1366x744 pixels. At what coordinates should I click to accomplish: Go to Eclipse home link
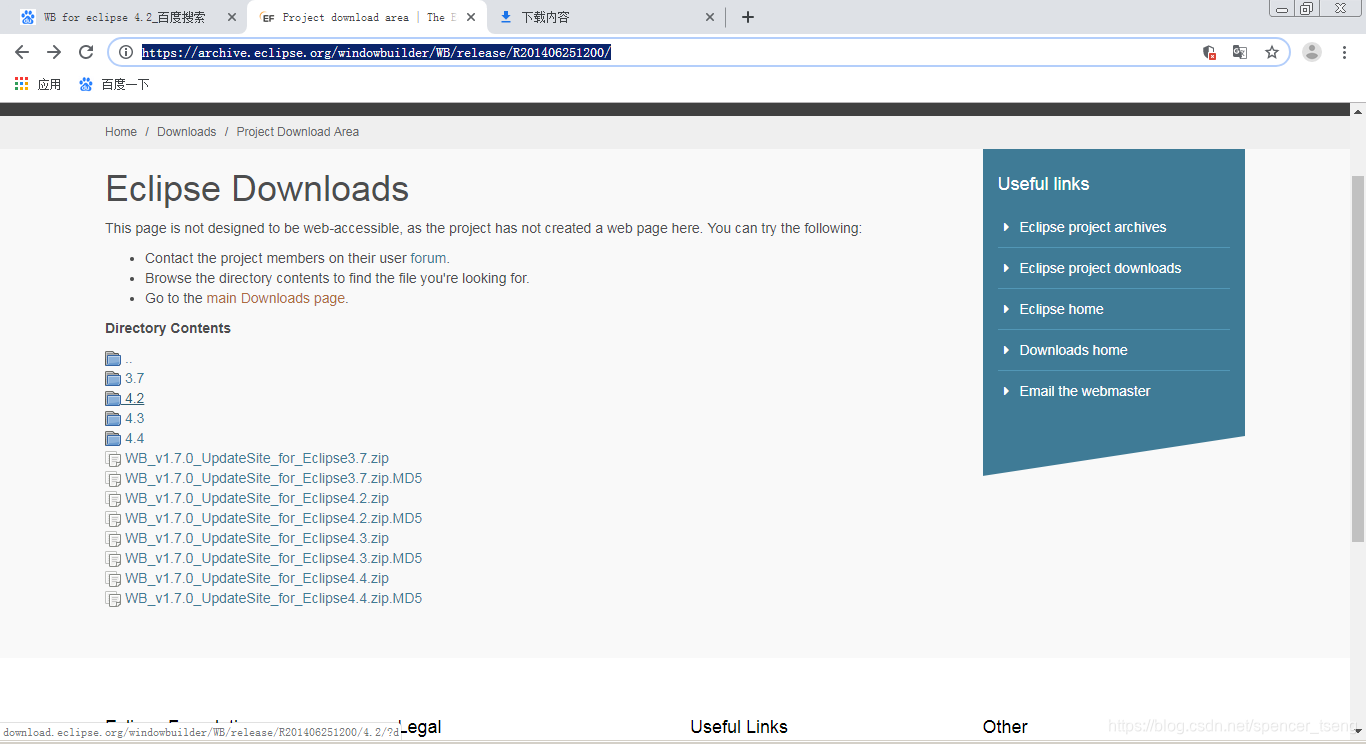pos(1061,310)
